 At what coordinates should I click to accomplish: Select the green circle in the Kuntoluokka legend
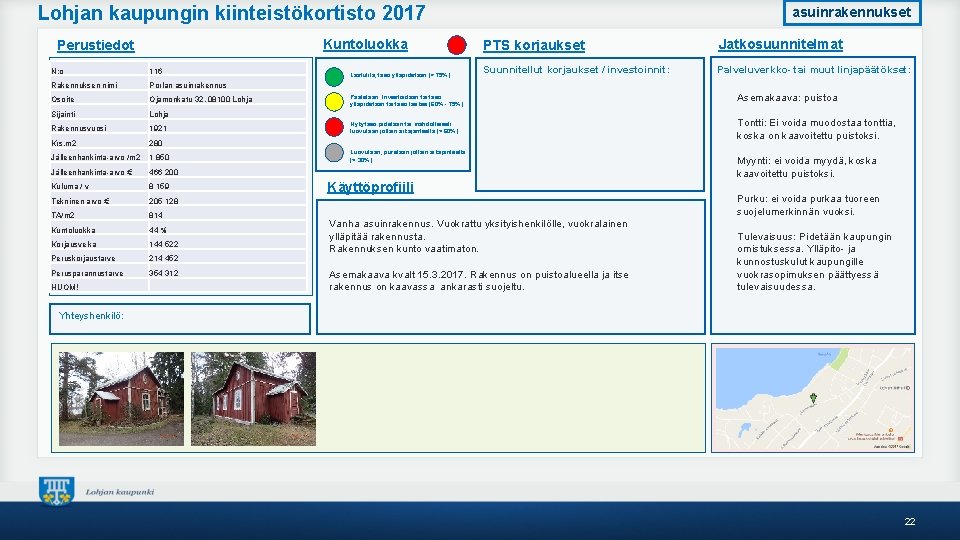coord(334,77)
